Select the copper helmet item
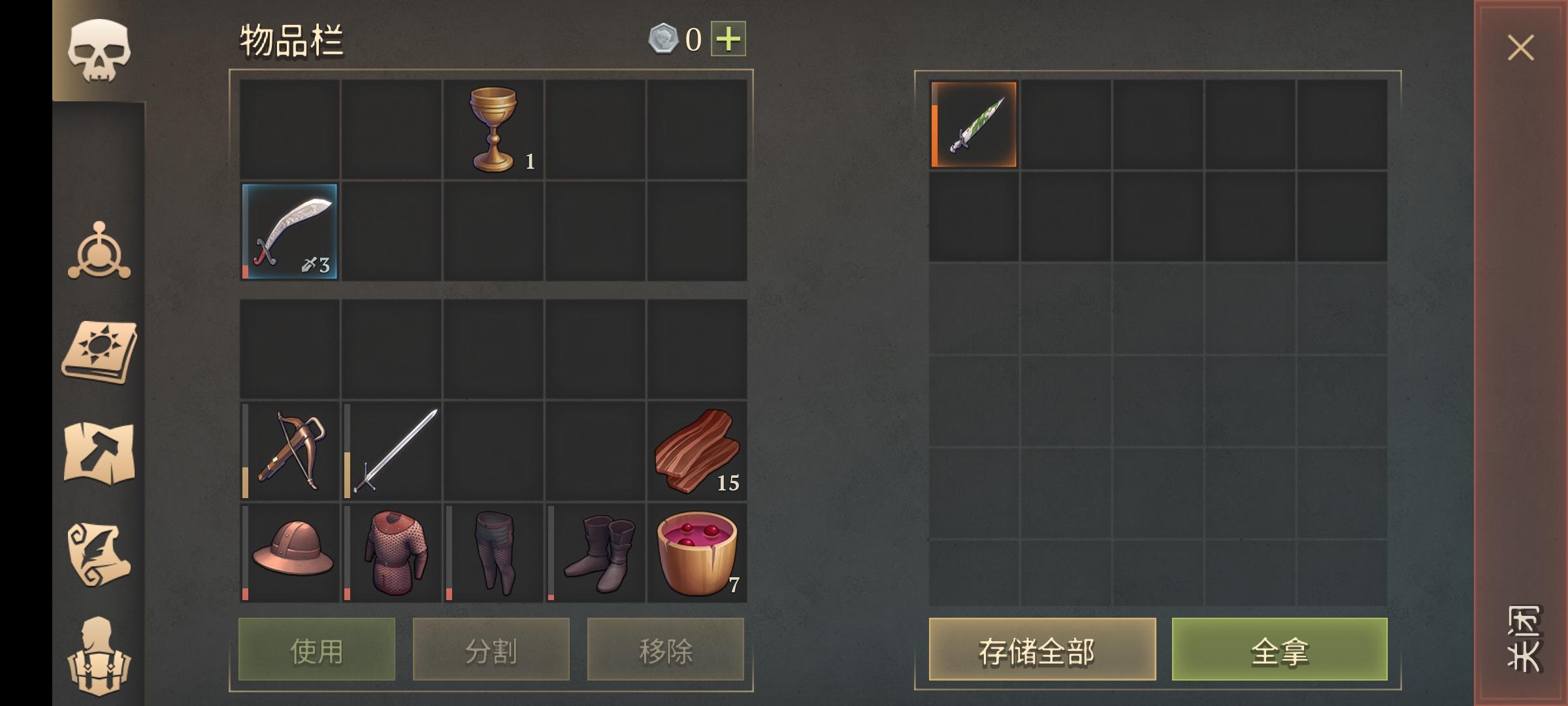The height and width of the screenshot is (706, 1568). click(x=289, y=553)
